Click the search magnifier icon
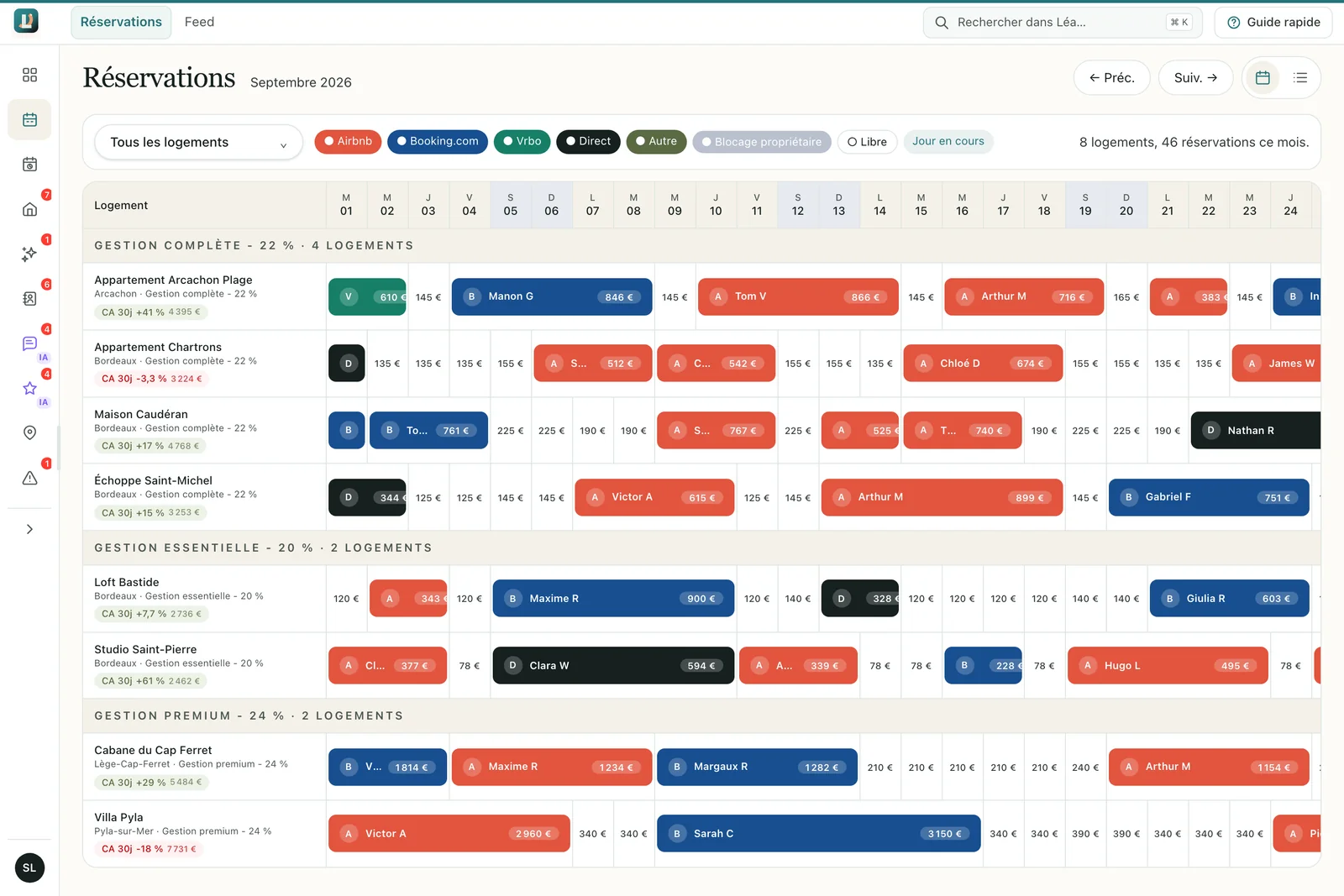The height and width of the screenshot is (896, 1344). (x=942, y=23)
